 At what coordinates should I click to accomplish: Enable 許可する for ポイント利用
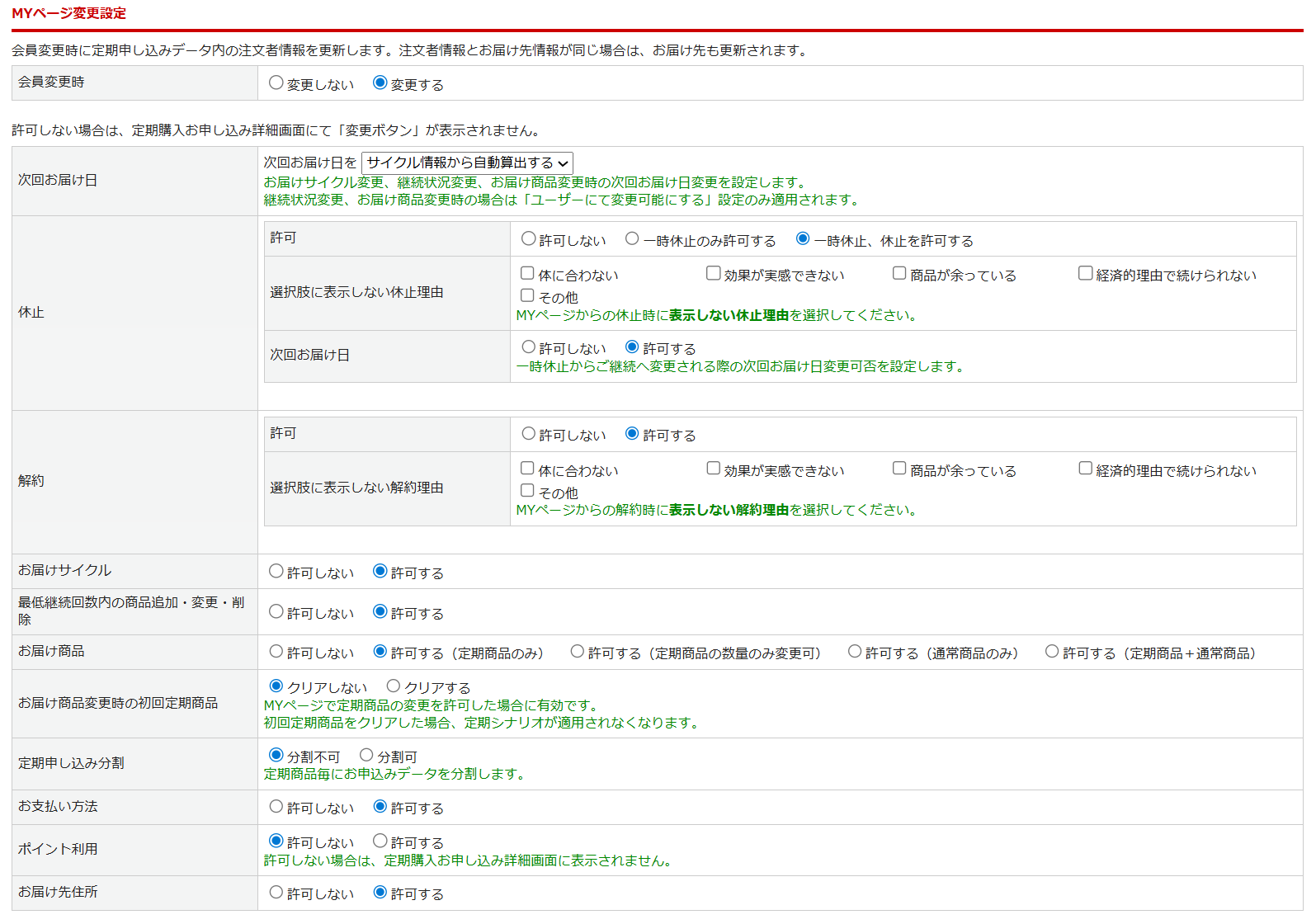[x=380, y=841]
